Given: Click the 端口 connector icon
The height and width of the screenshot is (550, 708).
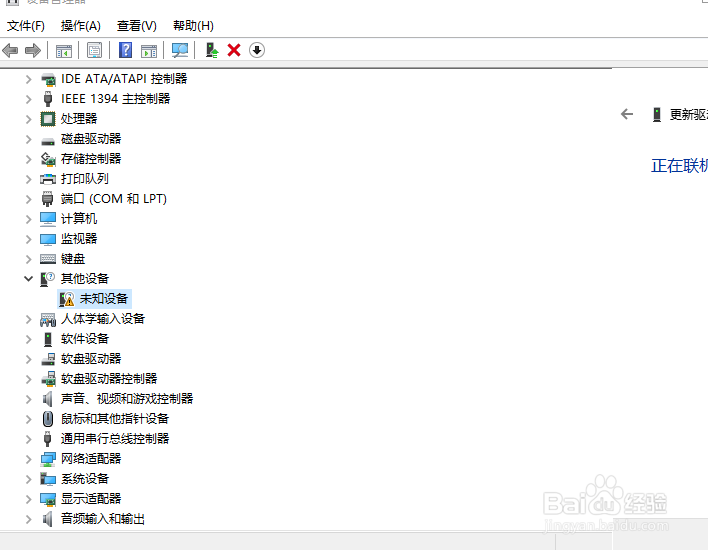Looking at the screenshot, I should 48,199.
